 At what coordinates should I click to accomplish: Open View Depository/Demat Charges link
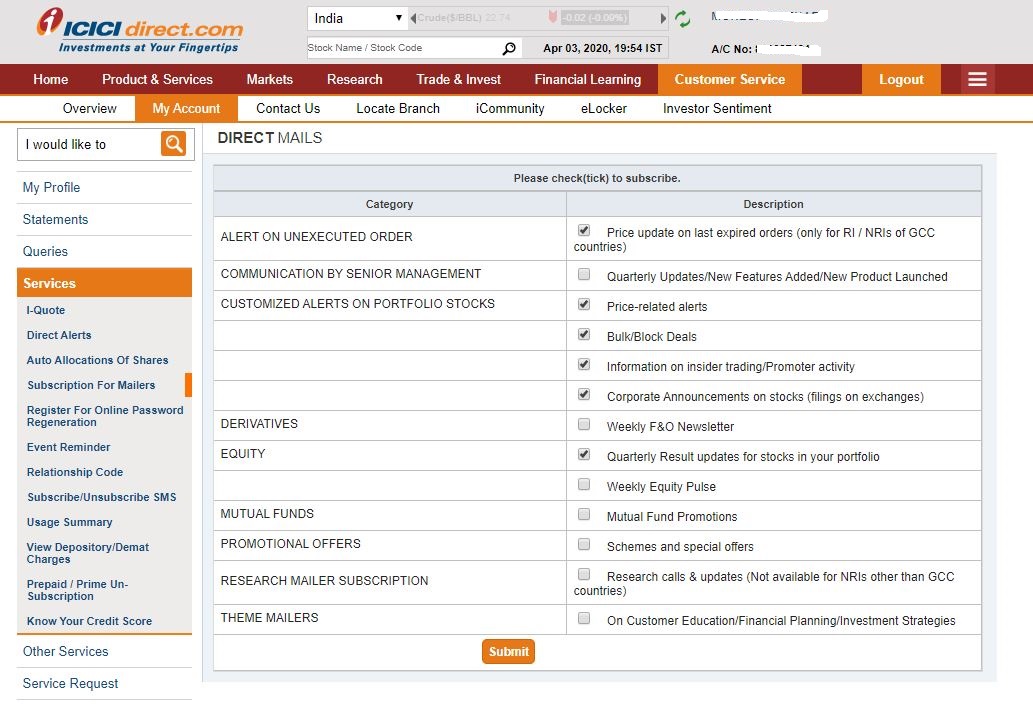(x=88, y=553)
